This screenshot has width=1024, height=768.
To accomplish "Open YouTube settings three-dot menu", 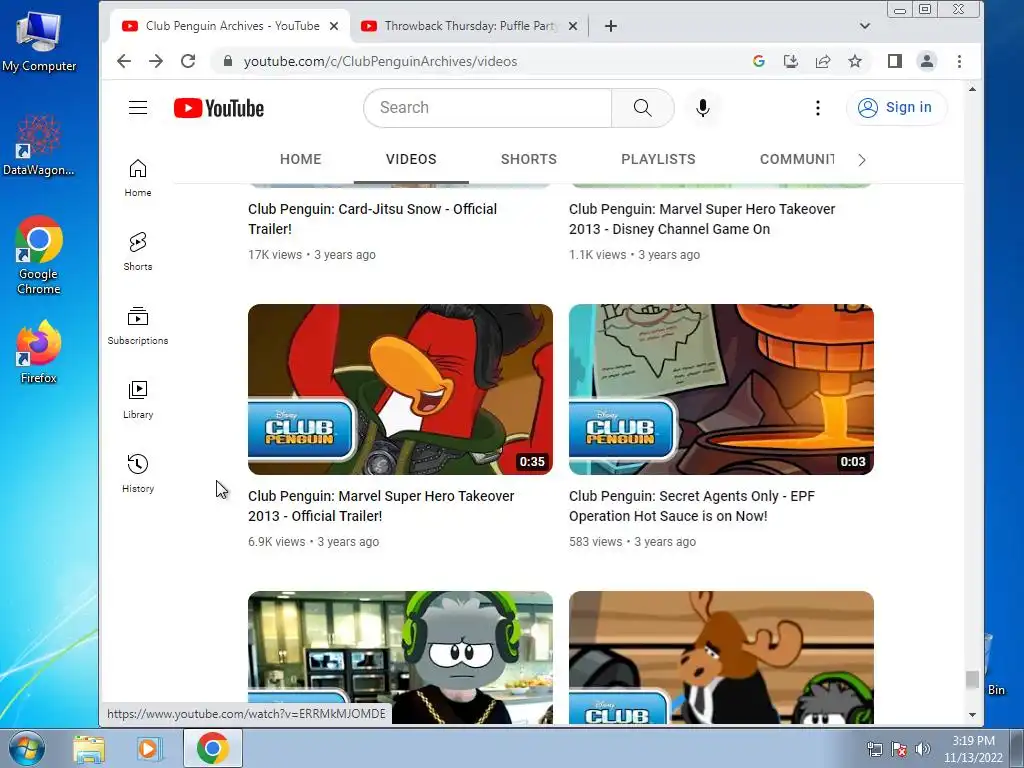I will coord(818,108).
